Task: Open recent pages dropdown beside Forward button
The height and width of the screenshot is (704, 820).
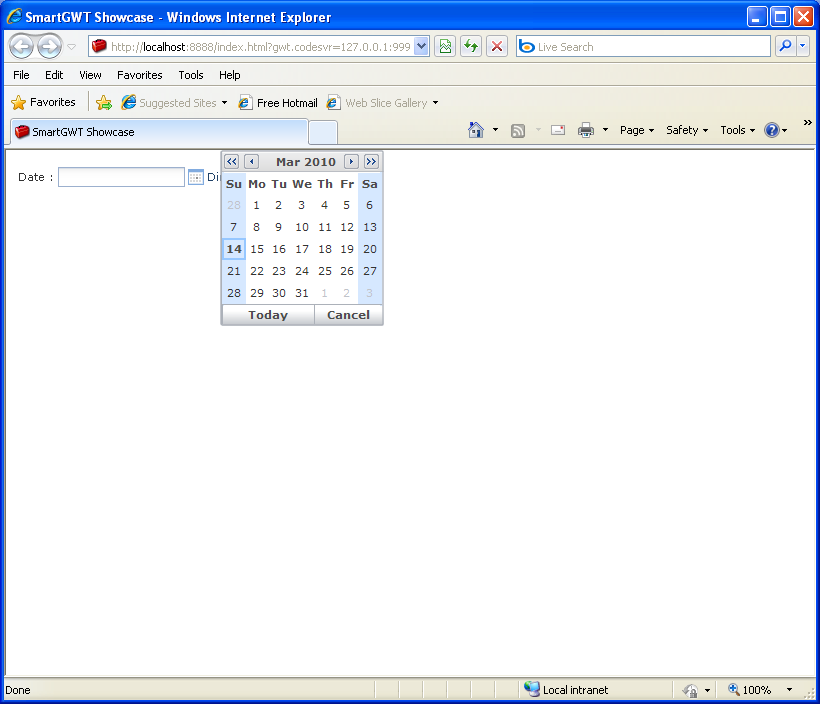Action: (x=72, y=47)
